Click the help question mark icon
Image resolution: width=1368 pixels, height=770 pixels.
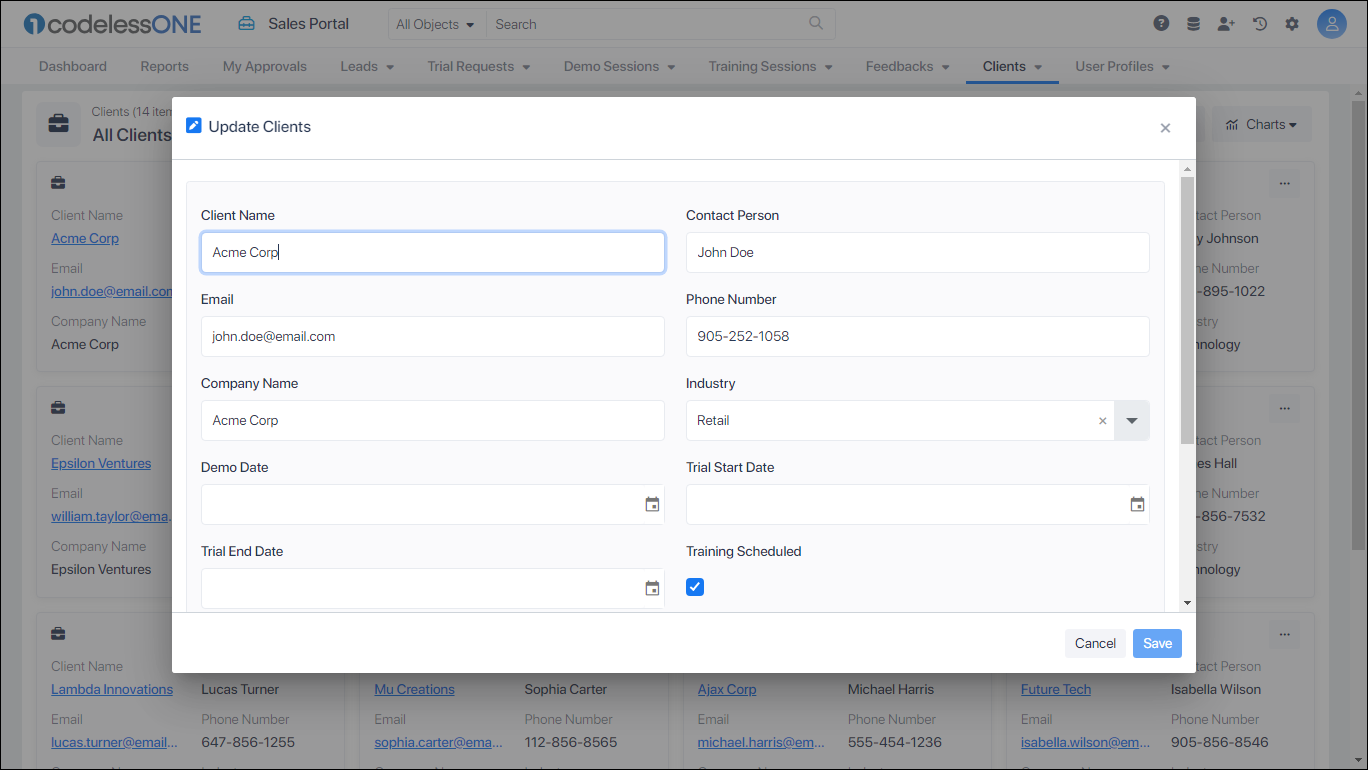(x=1161, y=24)
